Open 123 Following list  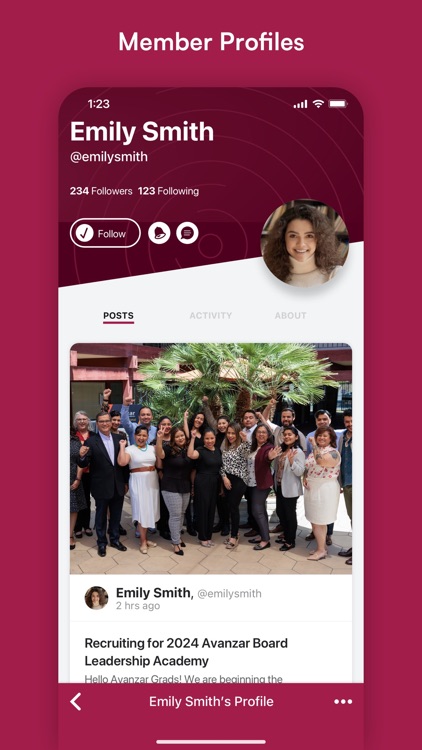(x=168, y=191)
